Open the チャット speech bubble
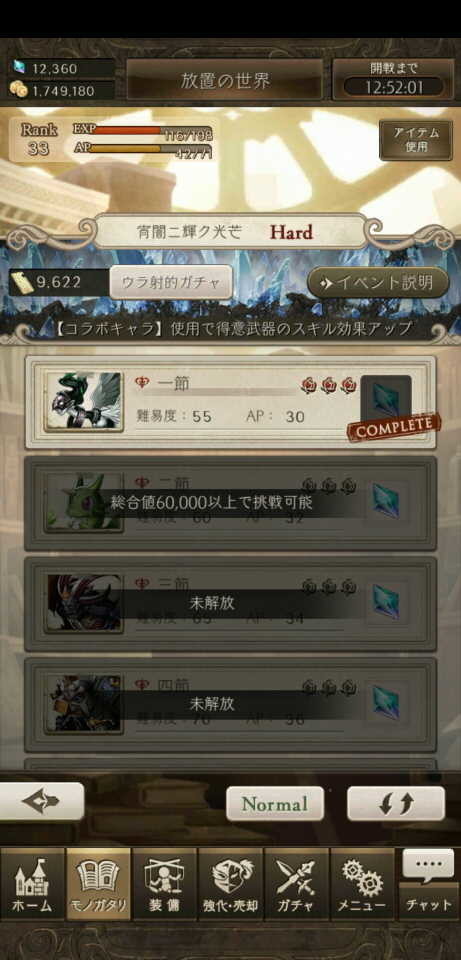 pyautogui.click(x=429, y=884)
